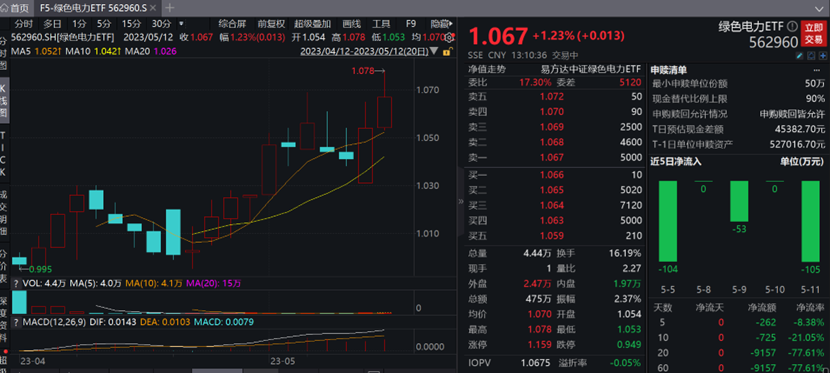Add a new tab with plus button
The width and height of the screenshot is (830, 373).
[x=170, y=8]
